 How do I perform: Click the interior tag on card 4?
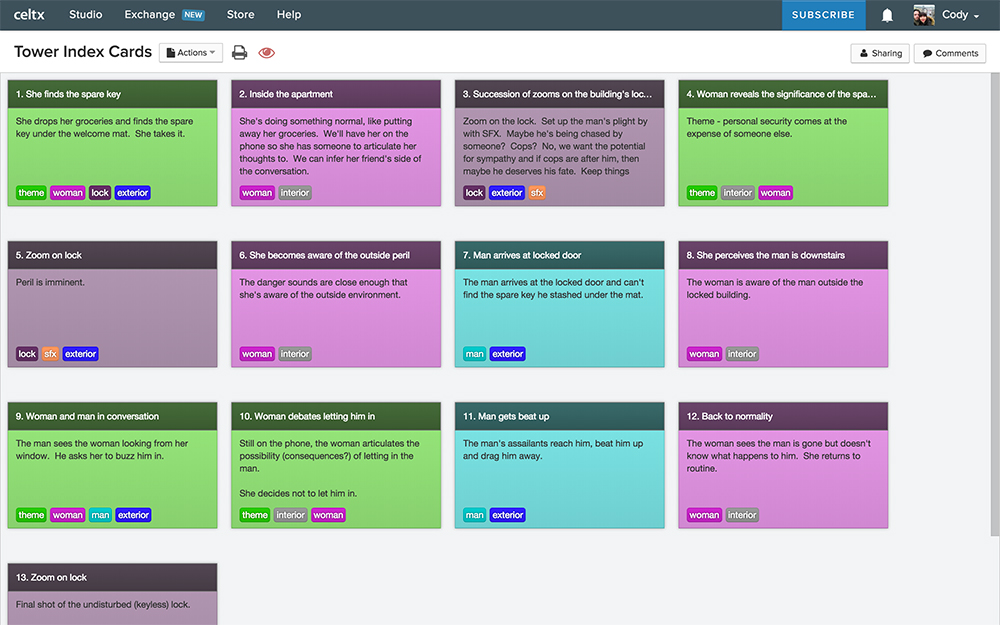738,193
